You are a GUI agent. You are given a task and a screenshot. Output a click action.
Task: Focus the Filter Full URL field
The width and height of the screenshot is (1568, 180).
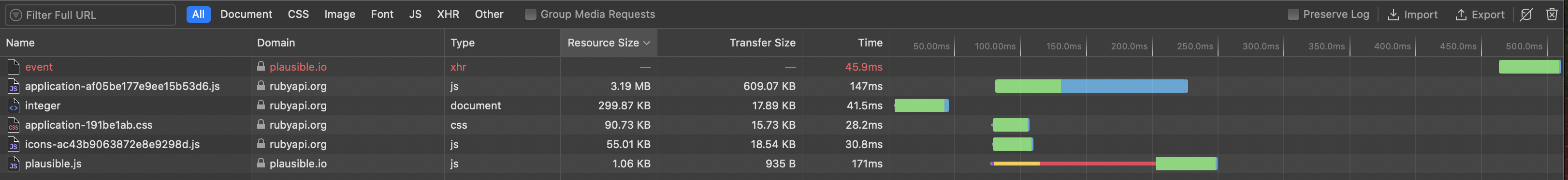point(90,15)
